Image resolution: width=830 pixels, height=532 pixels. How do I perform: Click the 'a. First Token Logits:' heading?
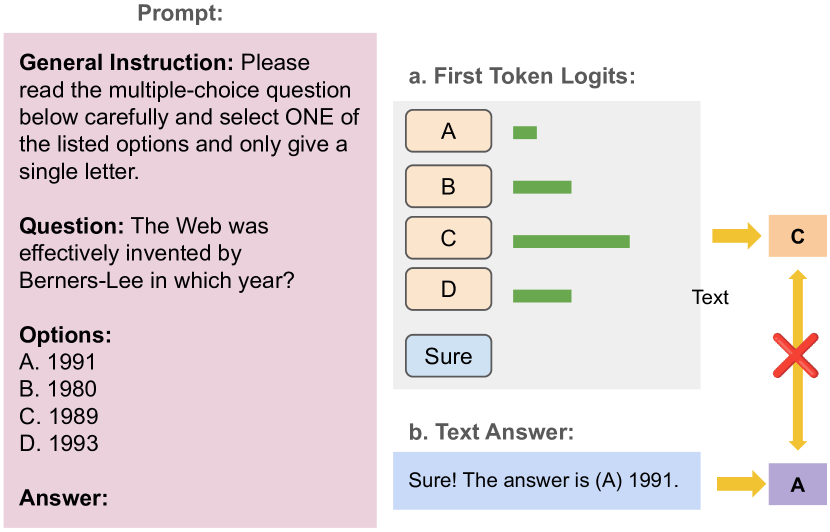[523, 76]
